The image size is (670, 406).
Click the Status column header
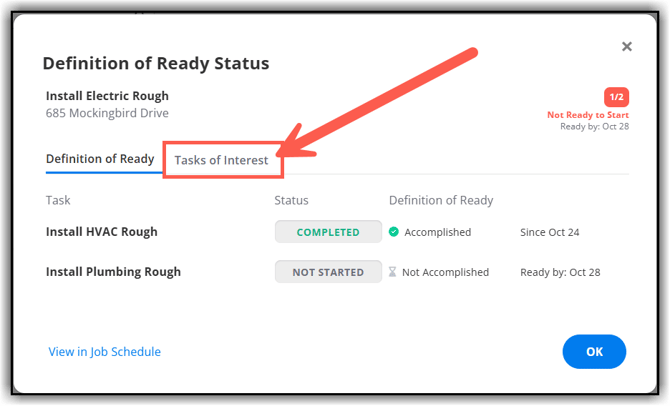(x=291, y=200)
